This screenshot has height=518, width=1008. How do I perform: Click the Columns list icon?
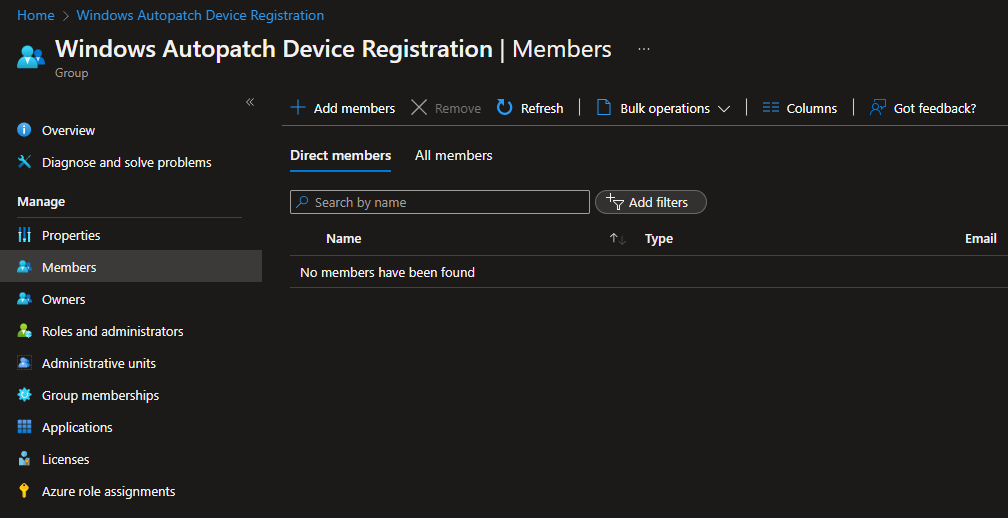[771, 108]
